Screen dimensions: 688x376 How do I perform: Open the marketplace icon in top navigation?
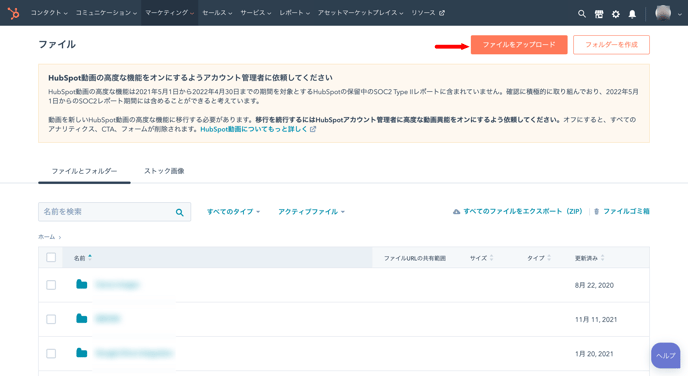pos(598,14)
